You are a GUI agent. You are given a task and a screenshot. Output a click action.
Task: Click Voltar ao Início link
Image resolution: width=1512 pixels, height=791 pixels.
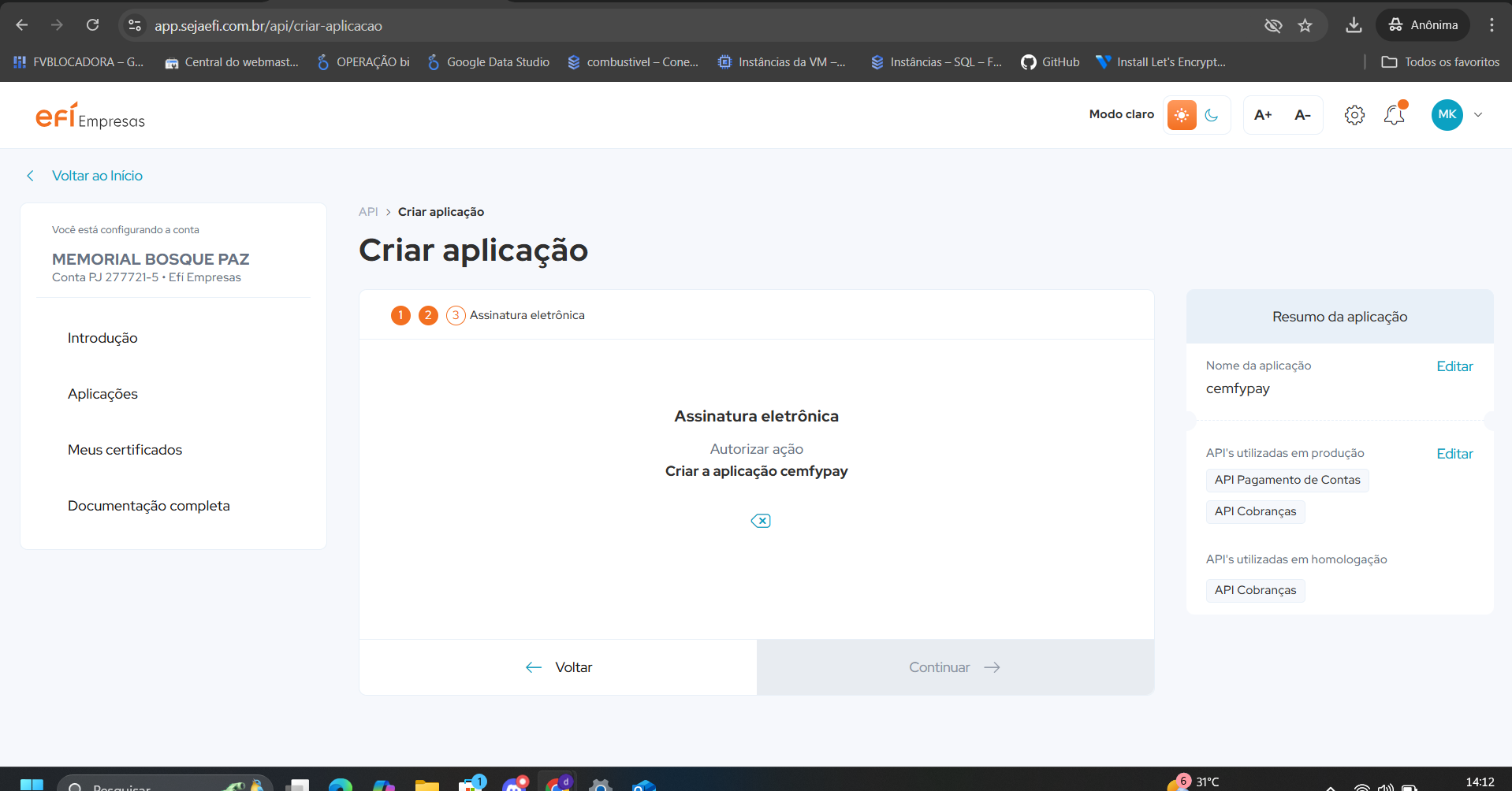97,176
